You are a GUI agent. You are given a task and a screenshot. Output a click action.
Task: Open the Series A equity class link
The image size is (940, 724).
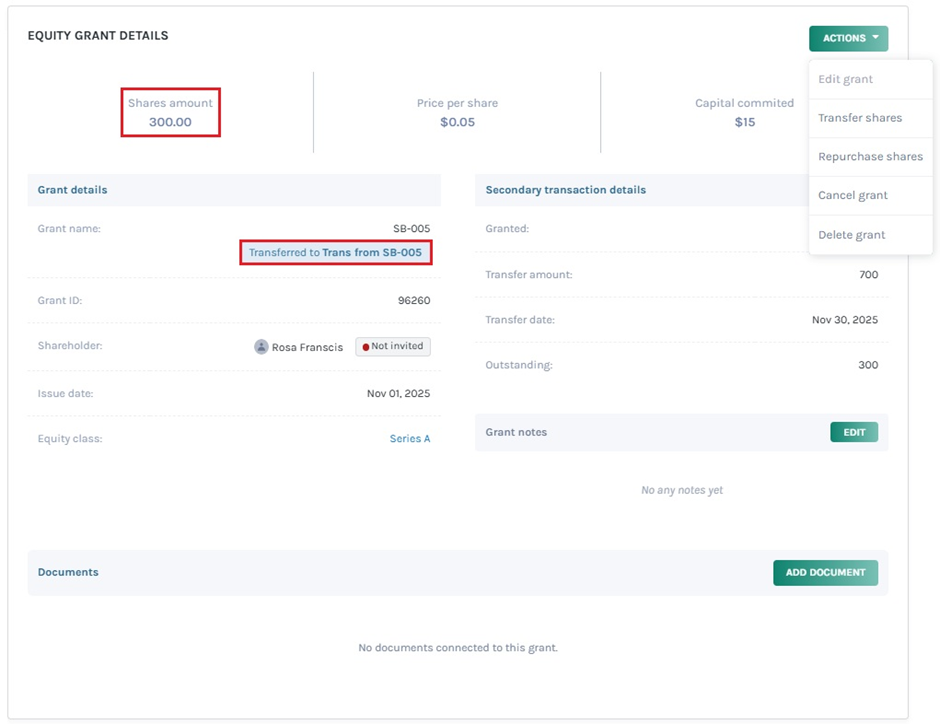(x=409, y=438)
